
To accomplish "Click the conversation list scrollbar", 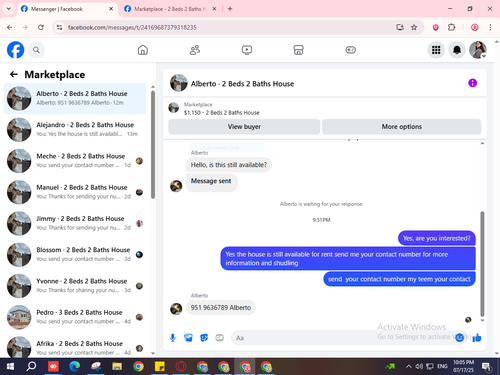I will point(153,145).
